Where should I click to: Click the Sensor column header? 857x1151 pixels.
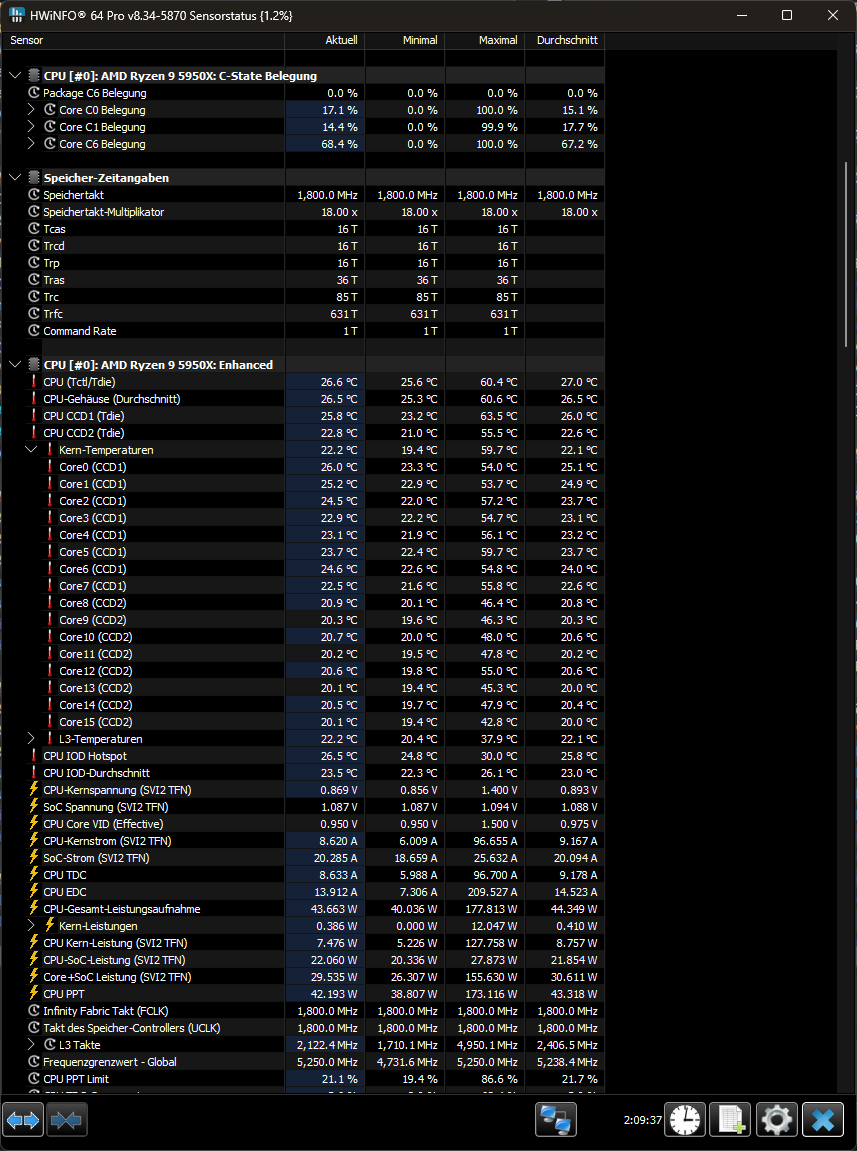point(143,40)
